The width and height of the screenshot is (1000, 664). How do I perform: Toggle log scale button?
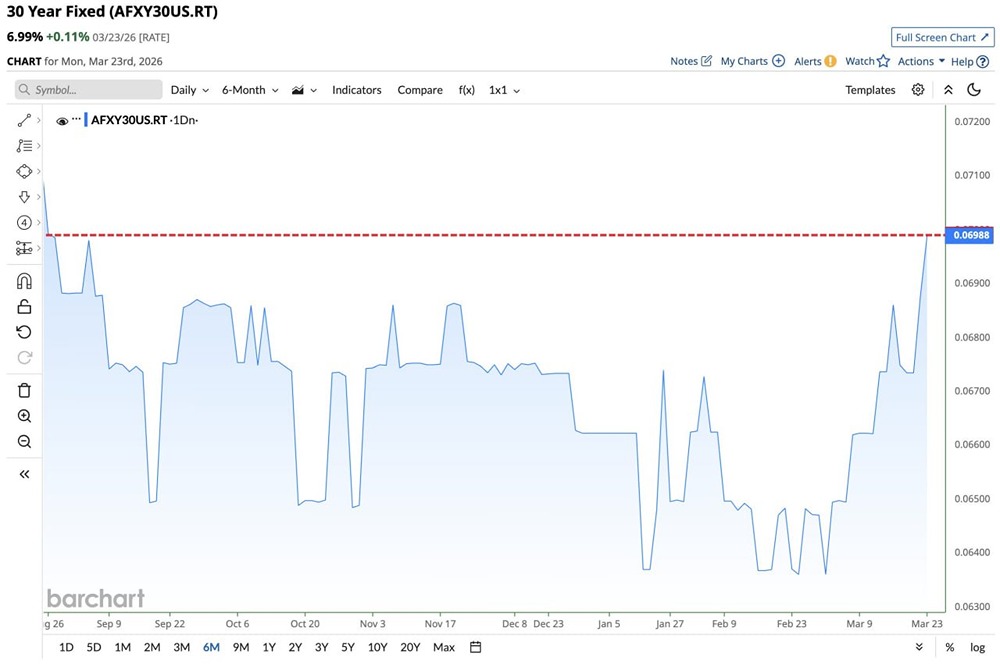[x=978, y=647]
